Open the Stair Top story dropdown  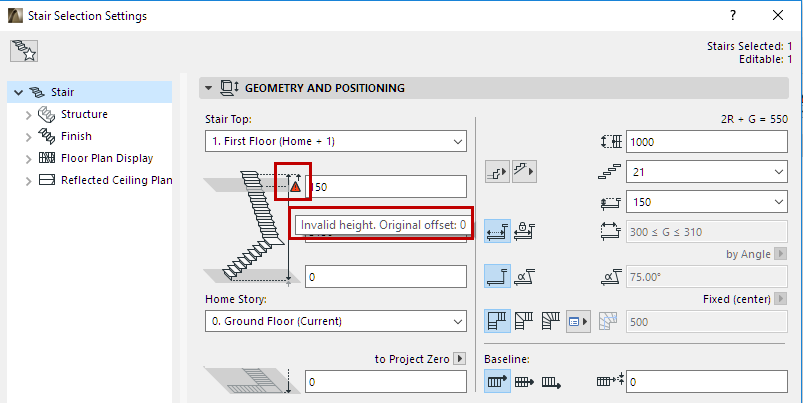335,141
